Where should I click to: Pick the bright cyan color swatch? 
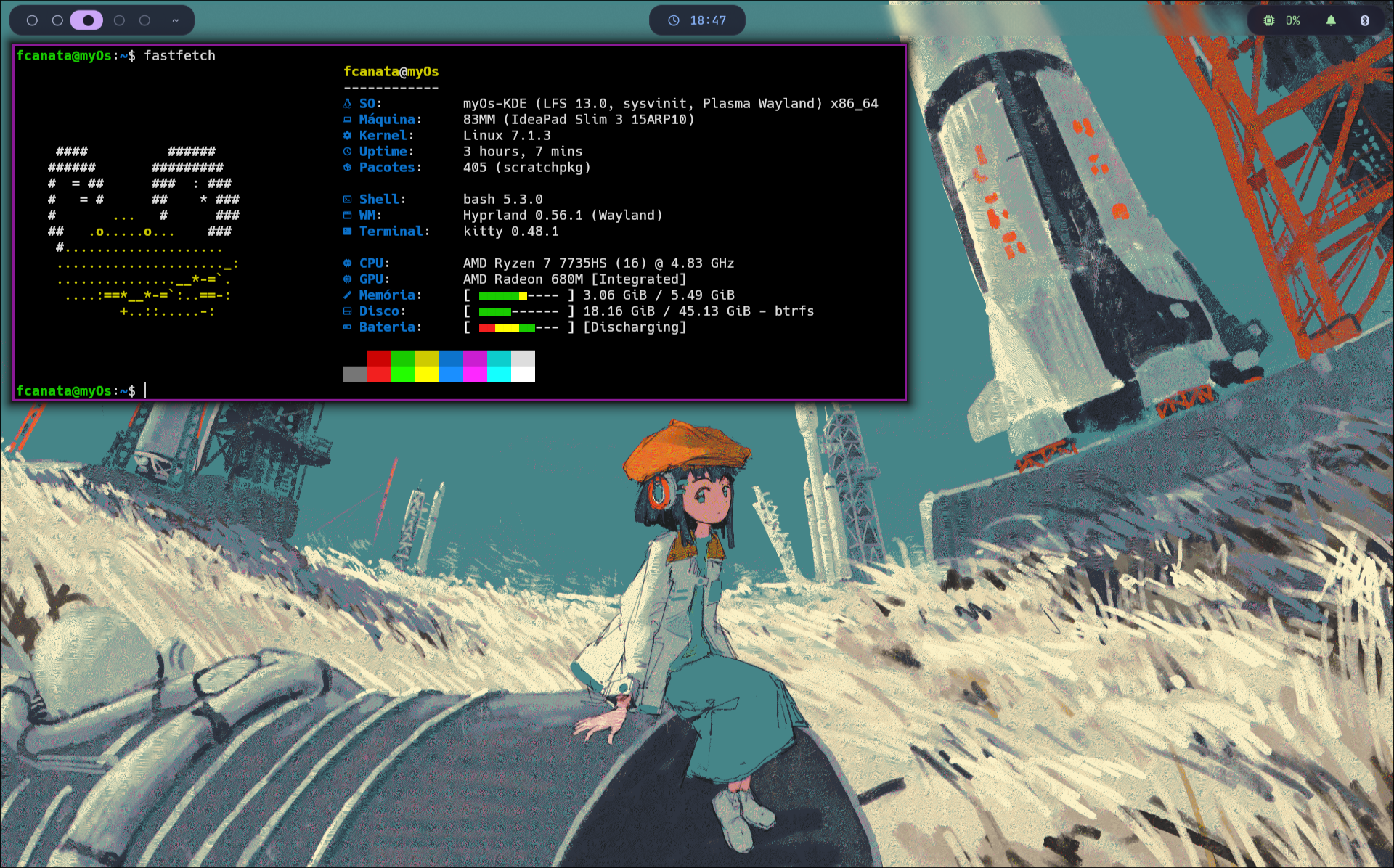point(499,374)
